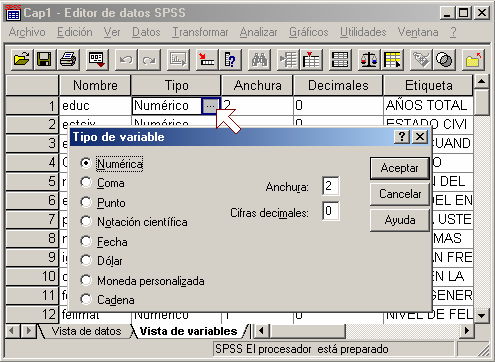
Task: Click the Save file diskette icon
Action: tap(44, 60)
